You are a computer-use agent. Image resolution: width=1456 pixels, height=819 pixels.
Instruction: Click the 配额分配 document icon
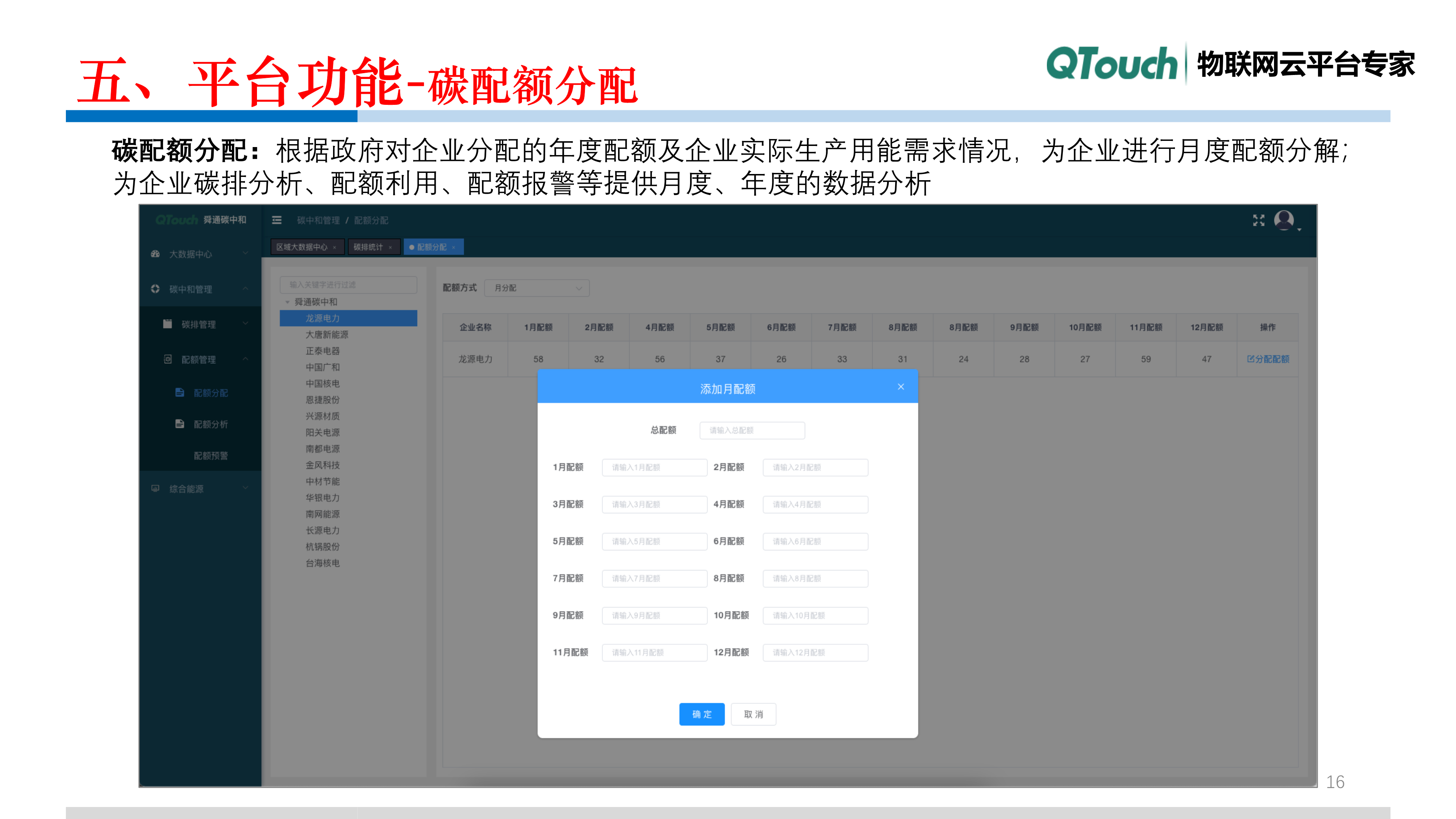[180, 392]
